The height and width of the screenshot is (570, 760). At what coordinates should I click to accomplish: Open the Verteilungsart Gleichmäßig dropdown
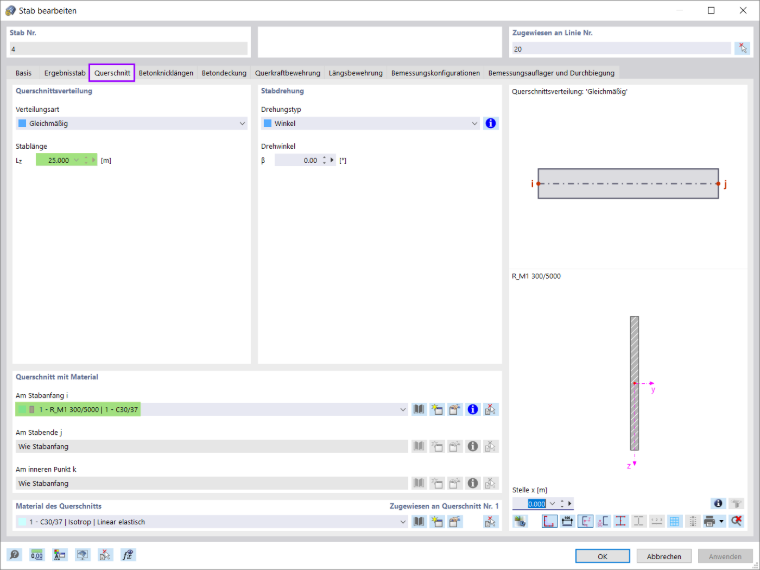tap(242, 123)
